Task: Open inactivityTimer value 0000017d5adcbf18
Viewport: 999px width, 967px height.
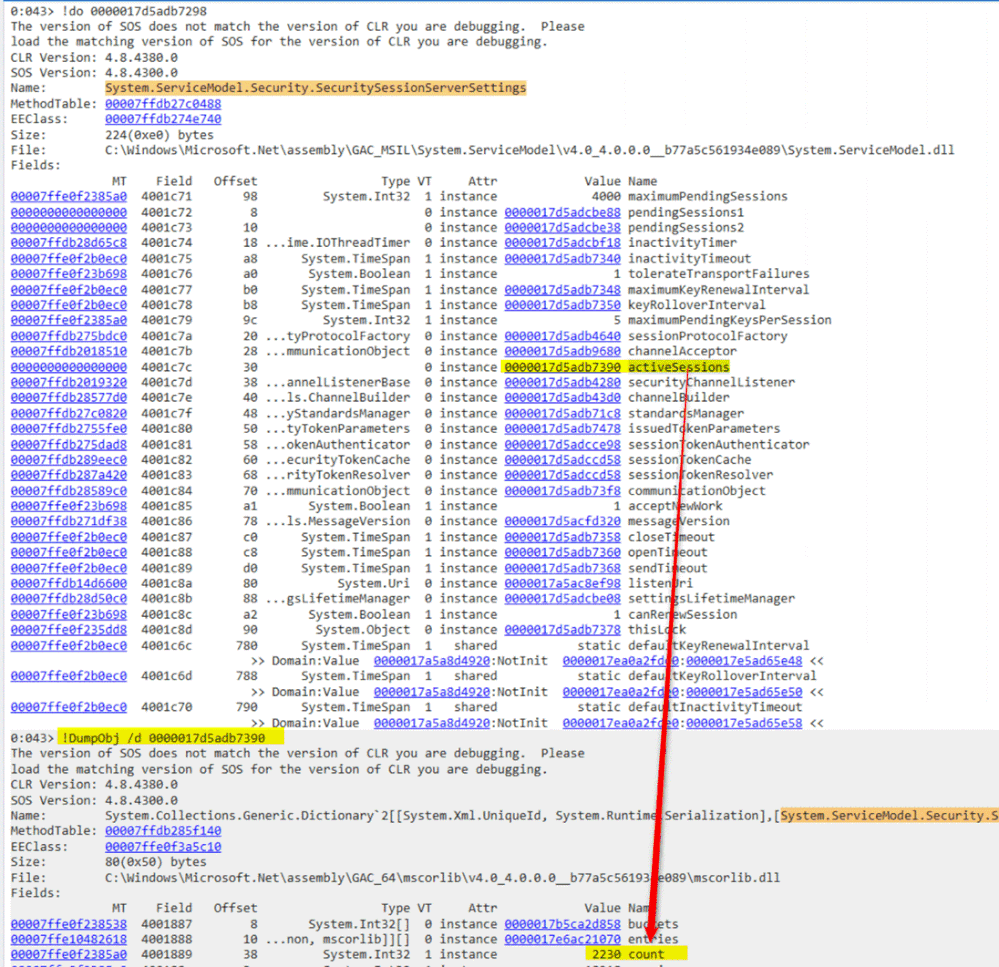Action: (x=562, y=243)
